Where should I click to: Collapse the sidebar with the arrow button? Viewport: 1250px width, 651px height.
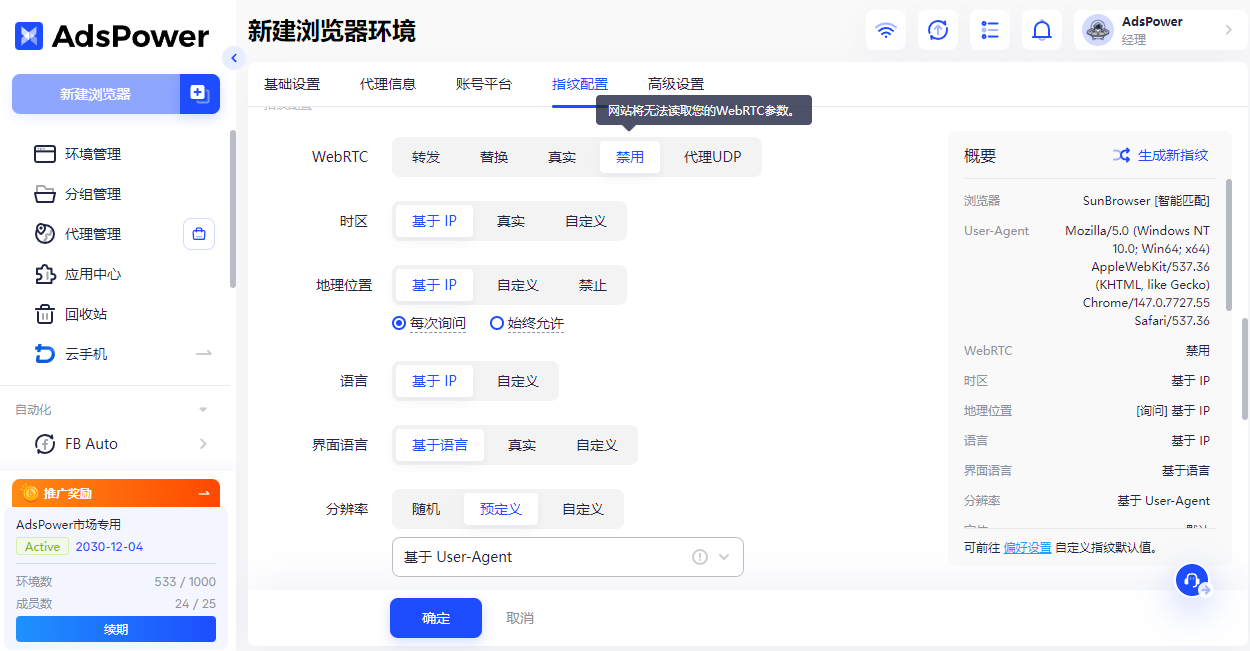(x=234, y=58)
